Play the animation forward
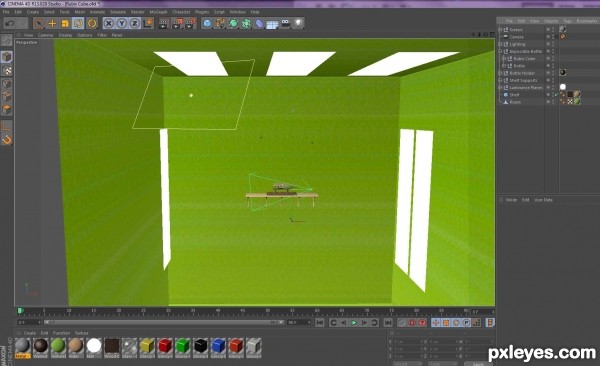 354,323
